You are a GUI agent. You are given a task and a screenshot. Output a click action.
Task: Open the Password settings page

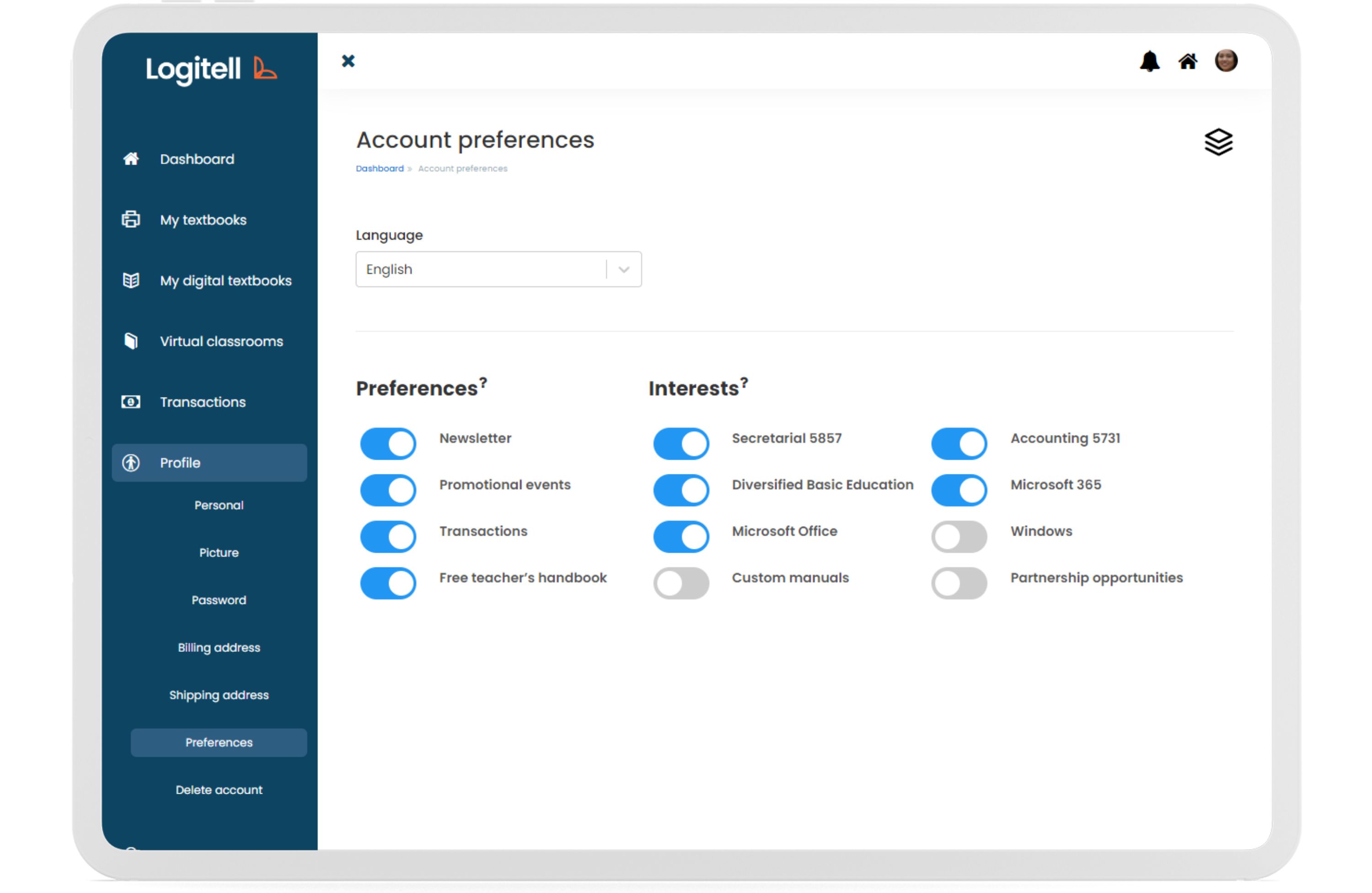[219, 600]
